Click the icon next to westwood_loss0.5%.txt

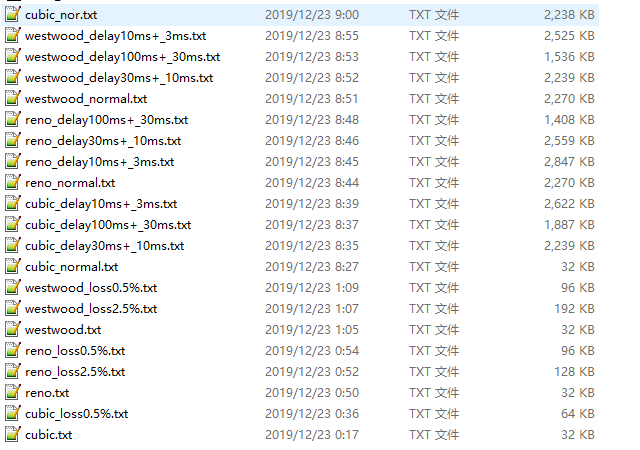13,287
